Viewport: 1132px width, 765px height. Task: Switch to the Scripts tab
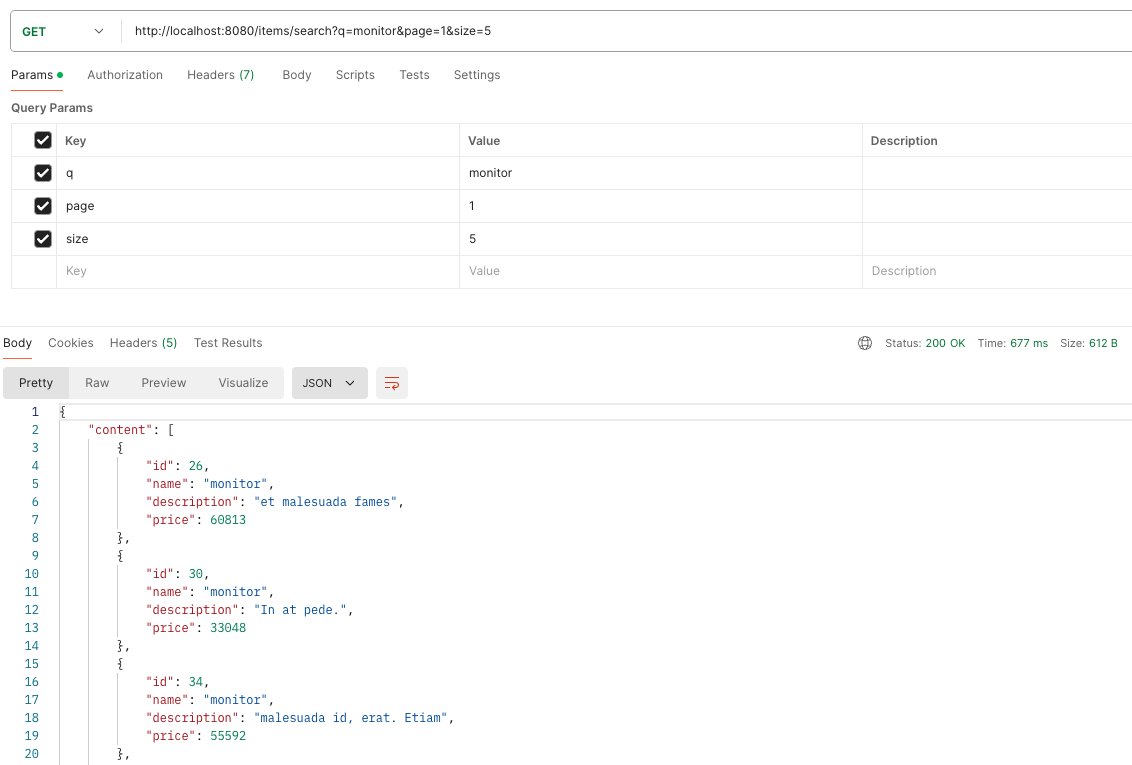pos(355,75)
